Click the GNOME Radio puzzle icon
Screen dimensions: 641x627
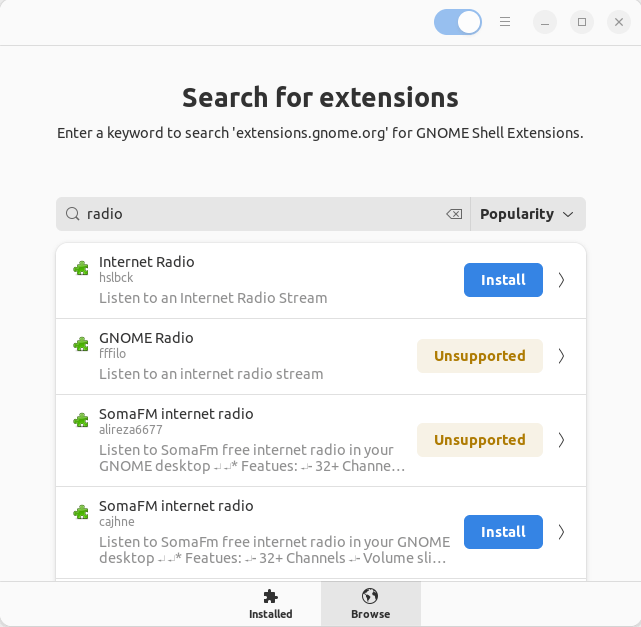[x=81, y=344]
